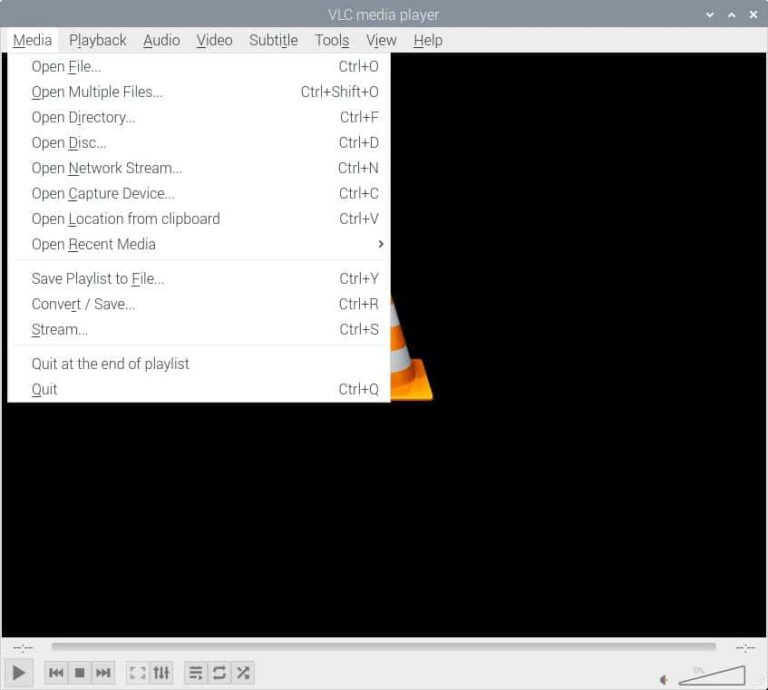Open the Tools menu
This screenshot has width=768, height=690.
point(331,40)
